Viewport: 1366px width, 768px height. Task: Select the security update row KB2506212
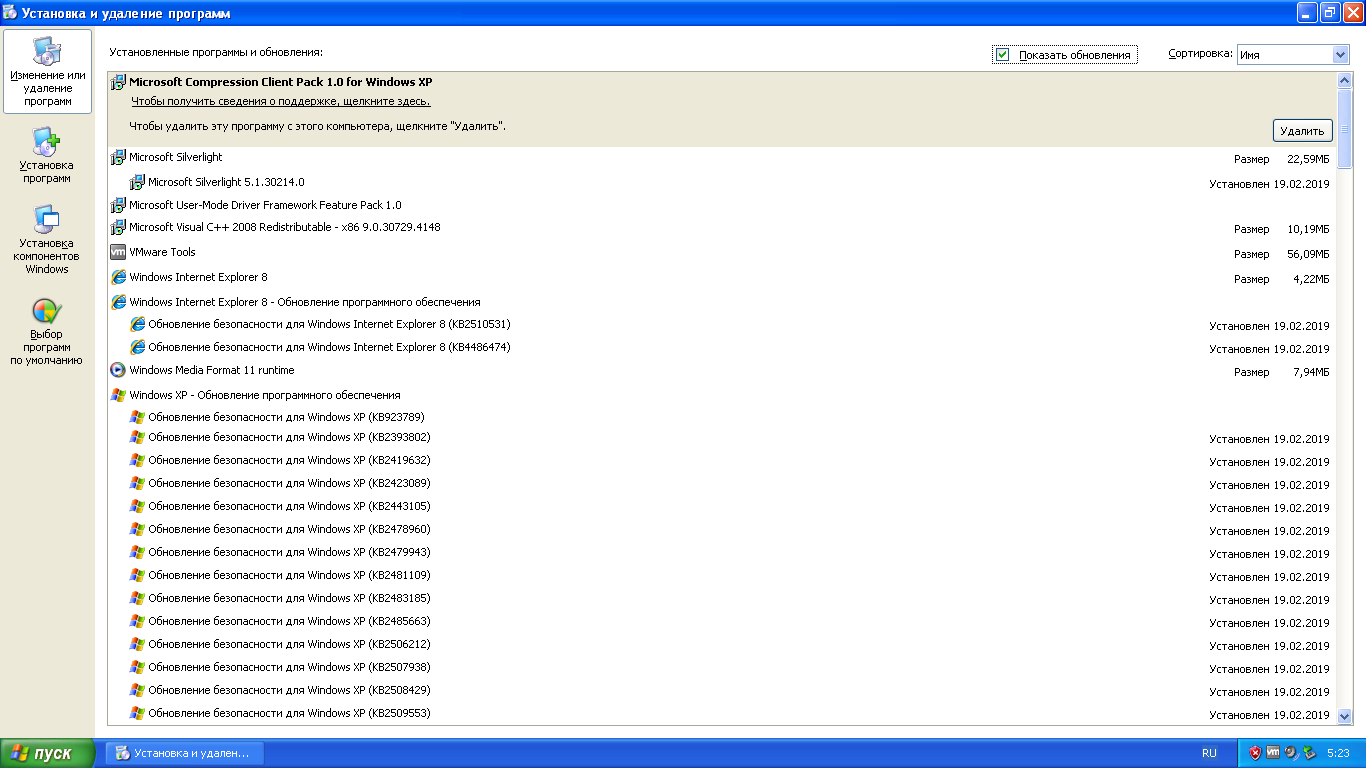[721, 644]
